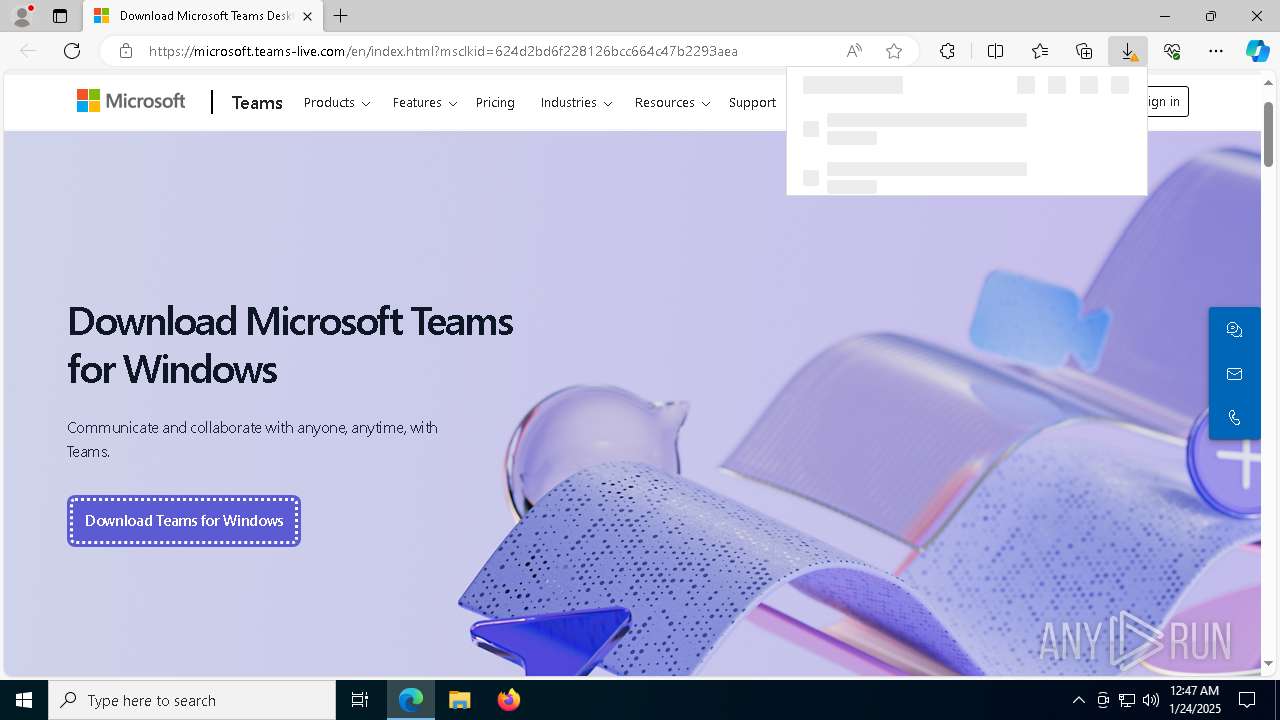This screenshot has height=720, width=1280.
Task: Expand the Resources dropdown menu
Action: 672,102
